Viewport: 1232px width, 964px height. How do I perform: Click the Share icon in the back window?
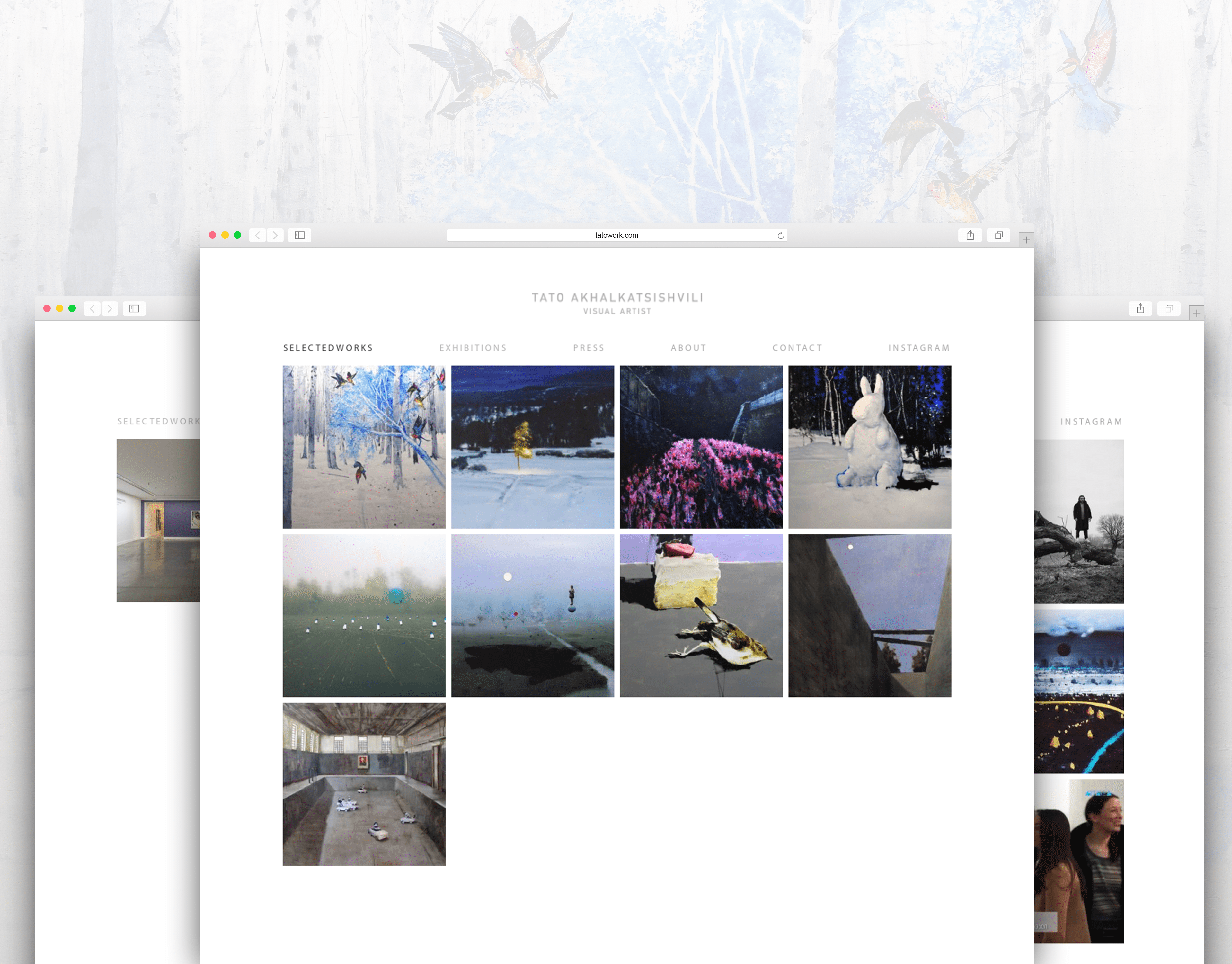[x=1140, y=309]
